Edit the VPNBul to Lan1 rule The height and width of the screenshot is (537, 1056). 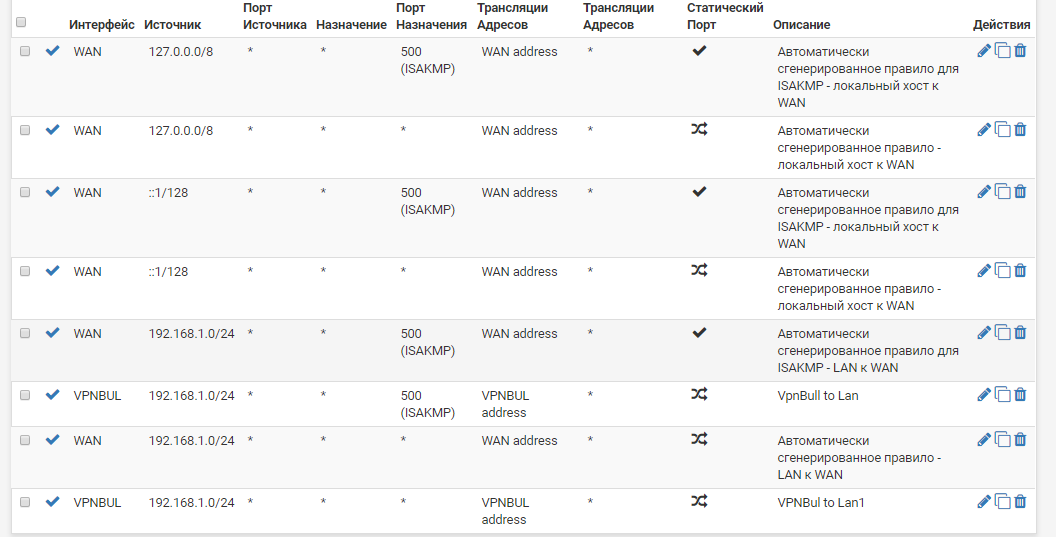coord(984,501)
